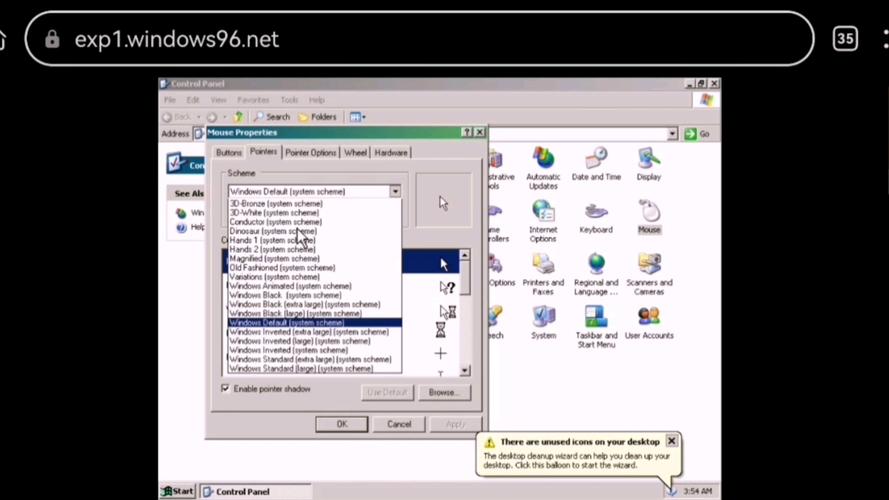Open the Tools menu
The width and height of the screenshot is (889, 500).
point(289,100)
